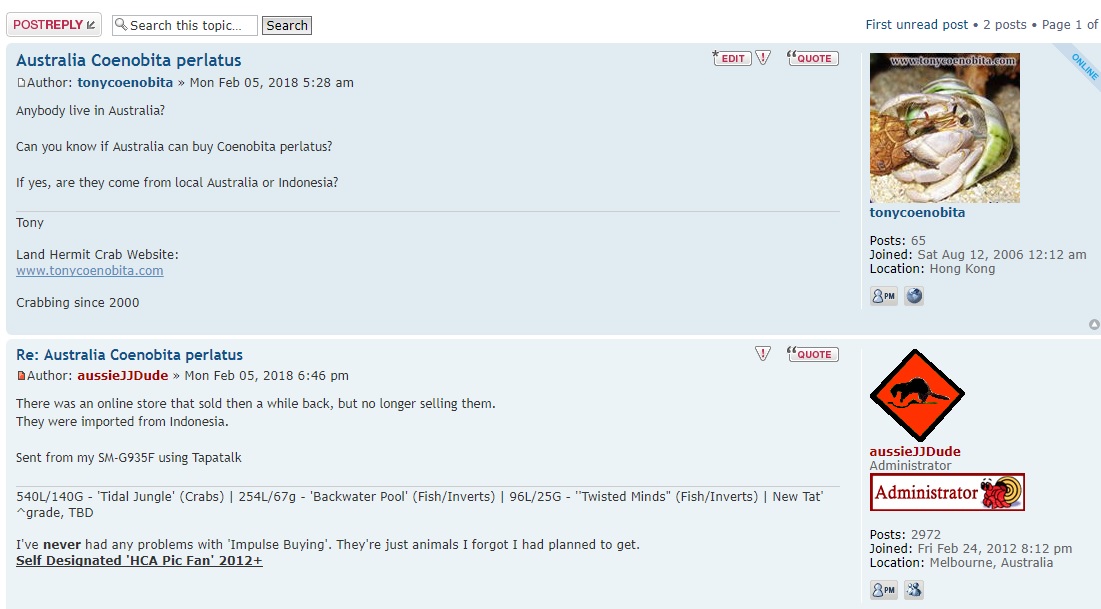Focus the 'Search this topic' input field
The image size is (1101, 609).
point(191,25)
